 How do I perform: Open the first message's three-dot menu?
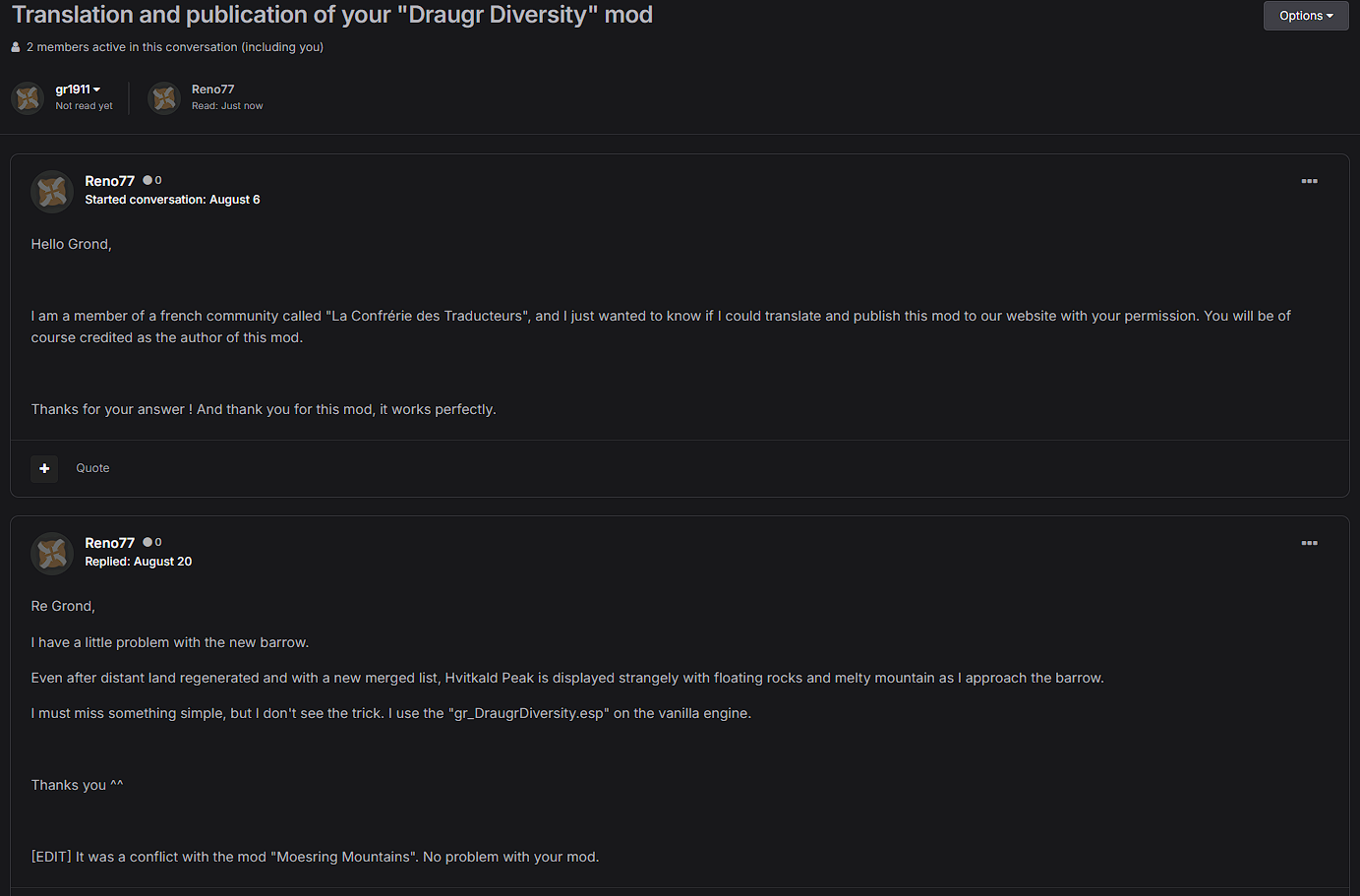(1309, 181)
